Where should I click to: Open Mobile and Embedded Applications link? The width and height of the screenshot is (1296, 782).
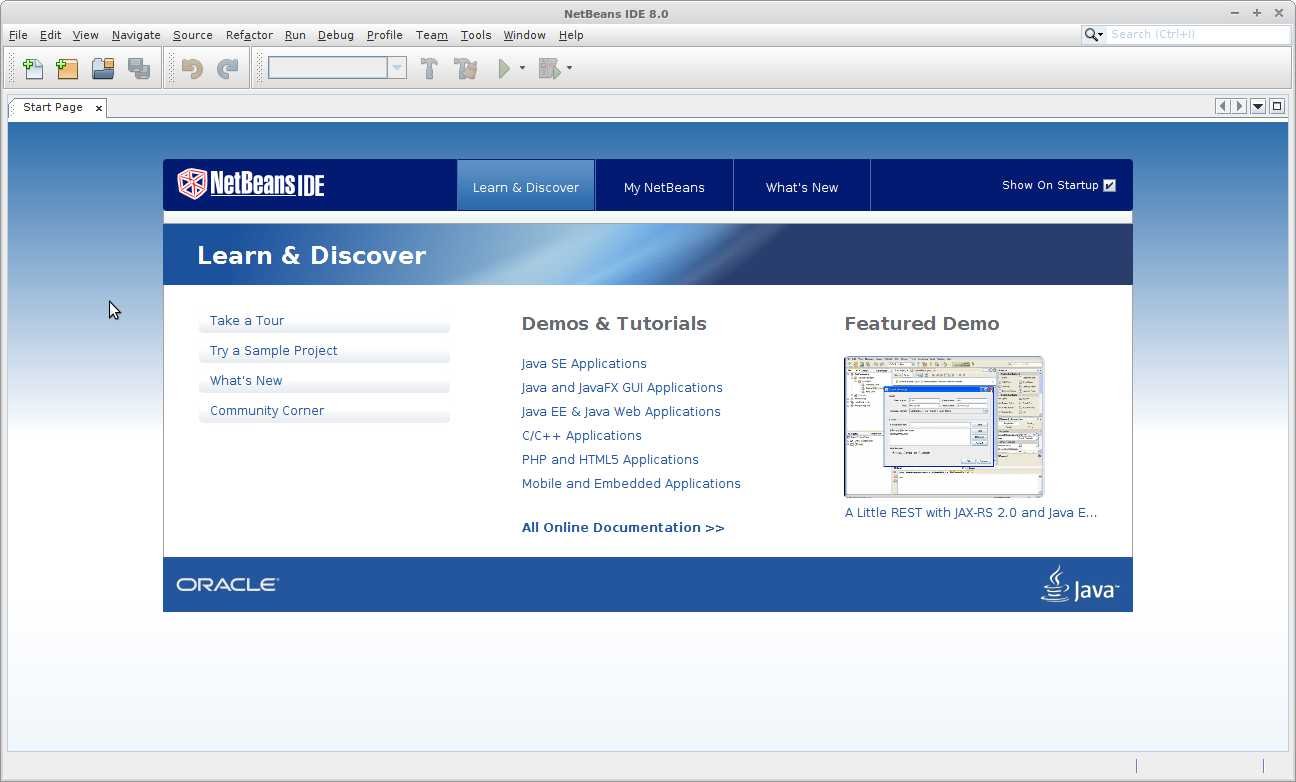point(631,484)
